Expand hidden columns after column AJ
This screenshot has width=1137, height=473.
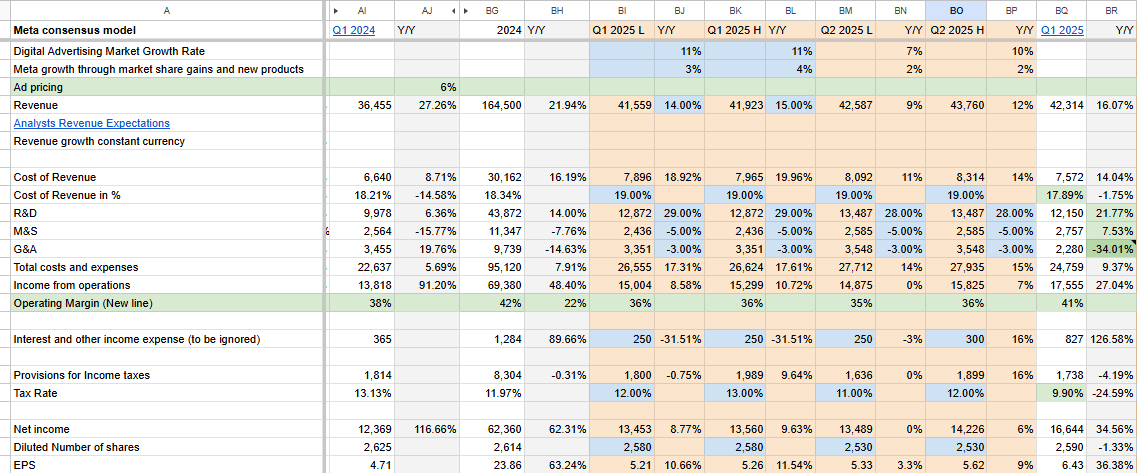point(453,11)
